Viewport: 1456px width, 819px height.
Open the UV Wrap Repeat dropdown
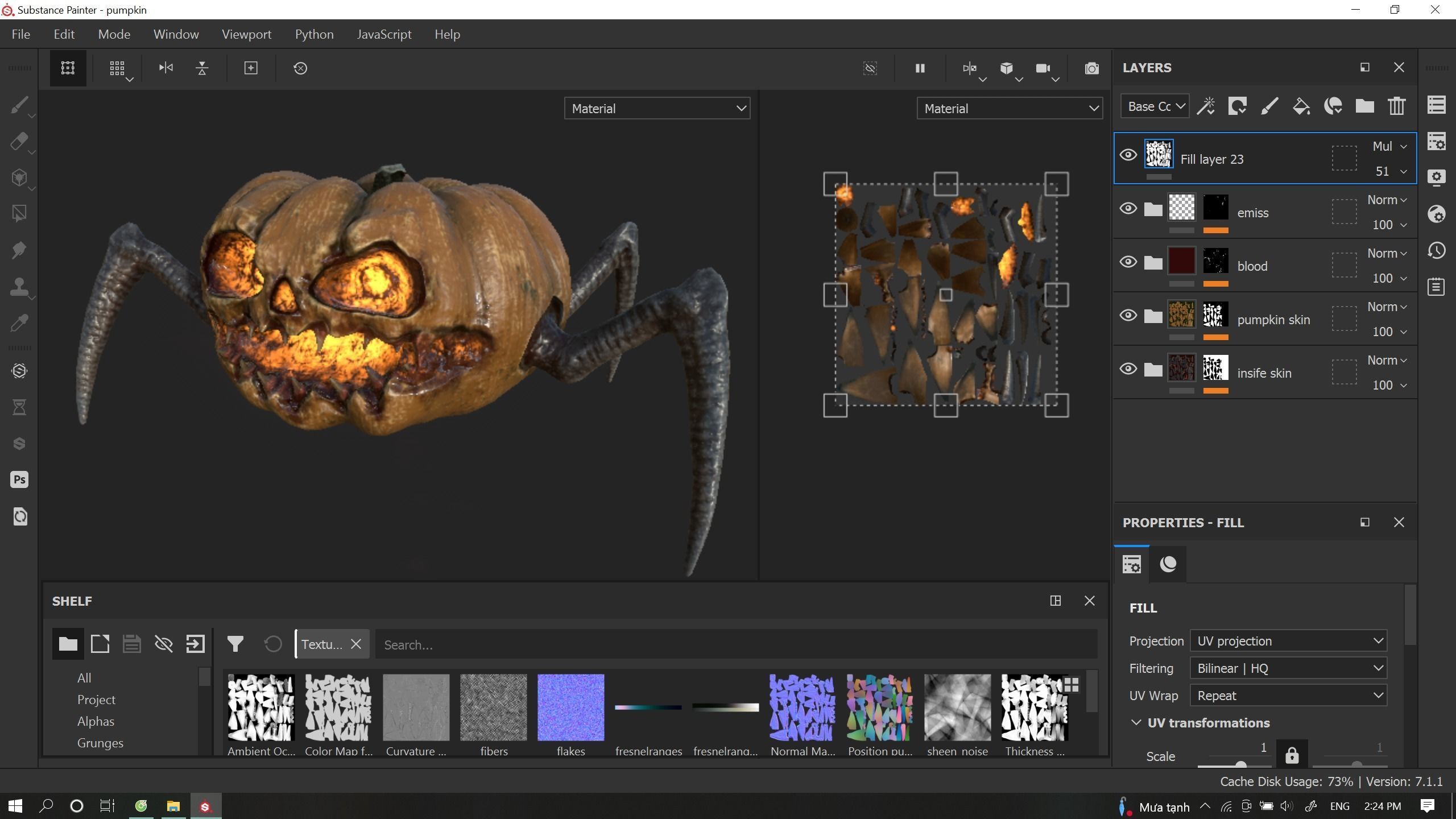(1288, 696)
